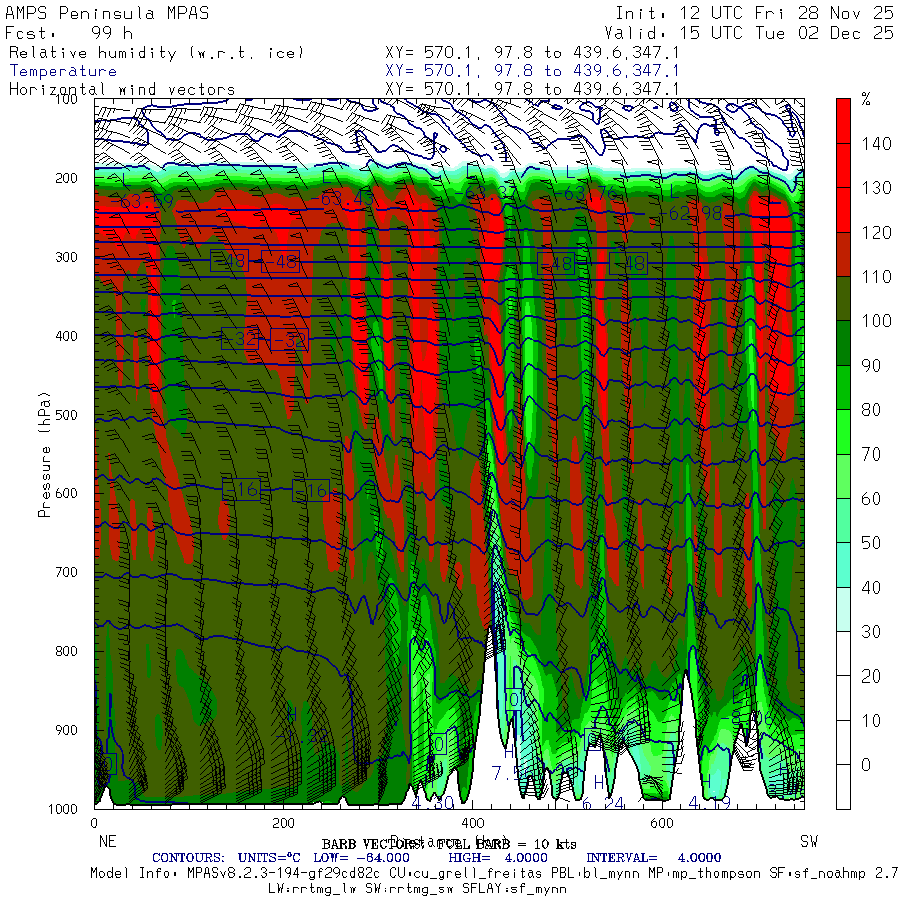Viewport: 900px width, 900px height.
Task: Click the temperature minimum label '-63.76'
Action: point(585,193)
